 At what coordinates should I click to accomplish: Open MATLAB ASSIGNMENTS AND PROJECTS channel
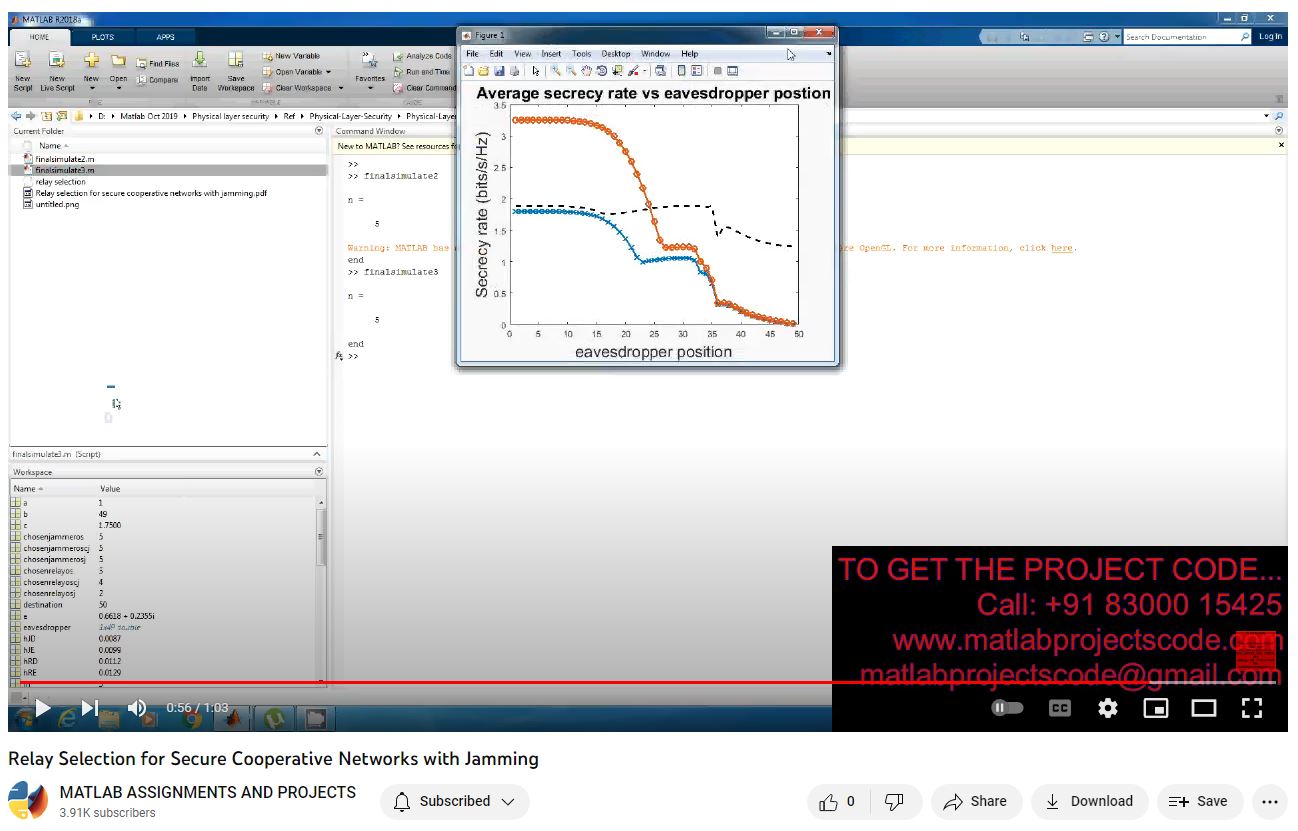point(207,792)
